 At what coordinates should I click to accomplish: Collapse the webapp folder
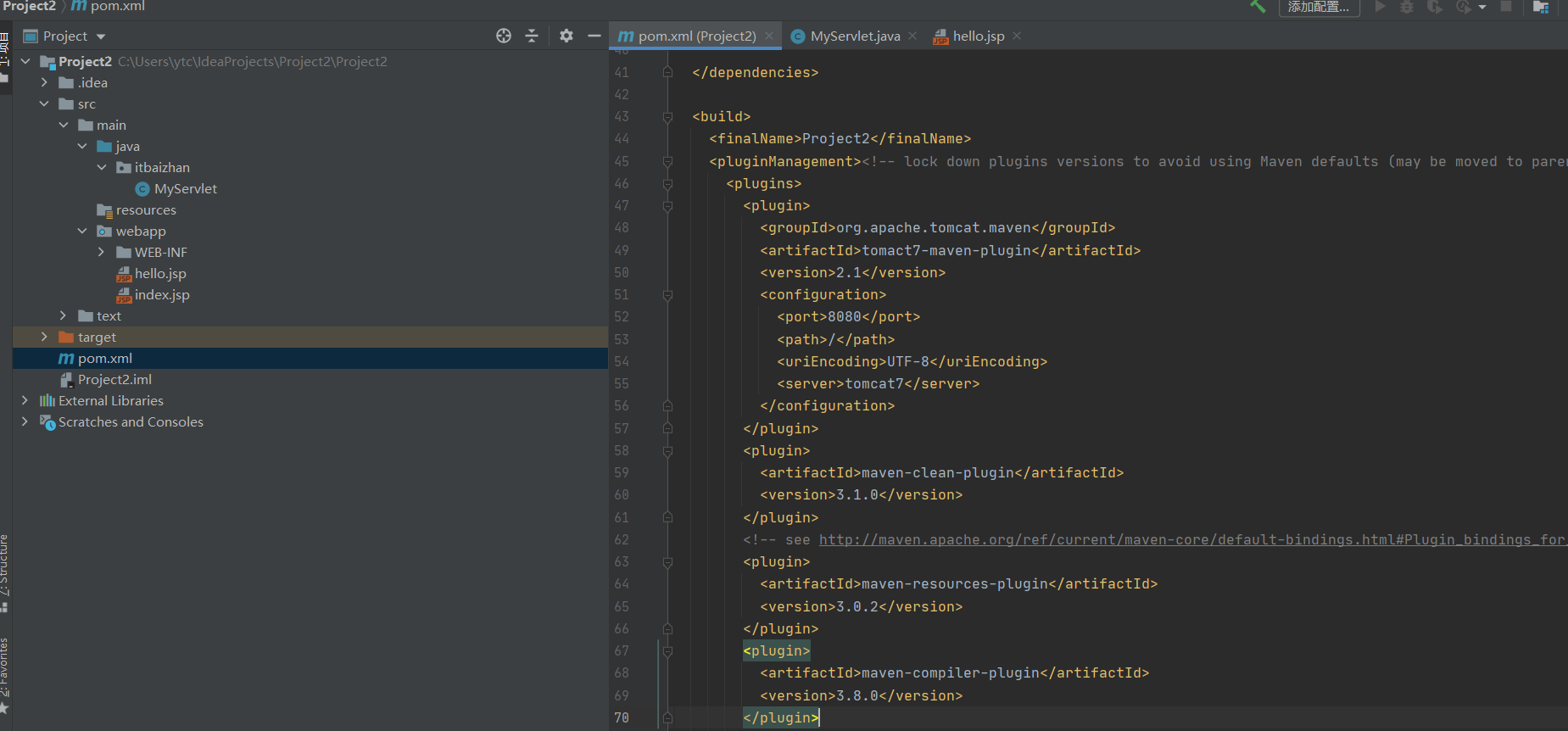(82, 231)
